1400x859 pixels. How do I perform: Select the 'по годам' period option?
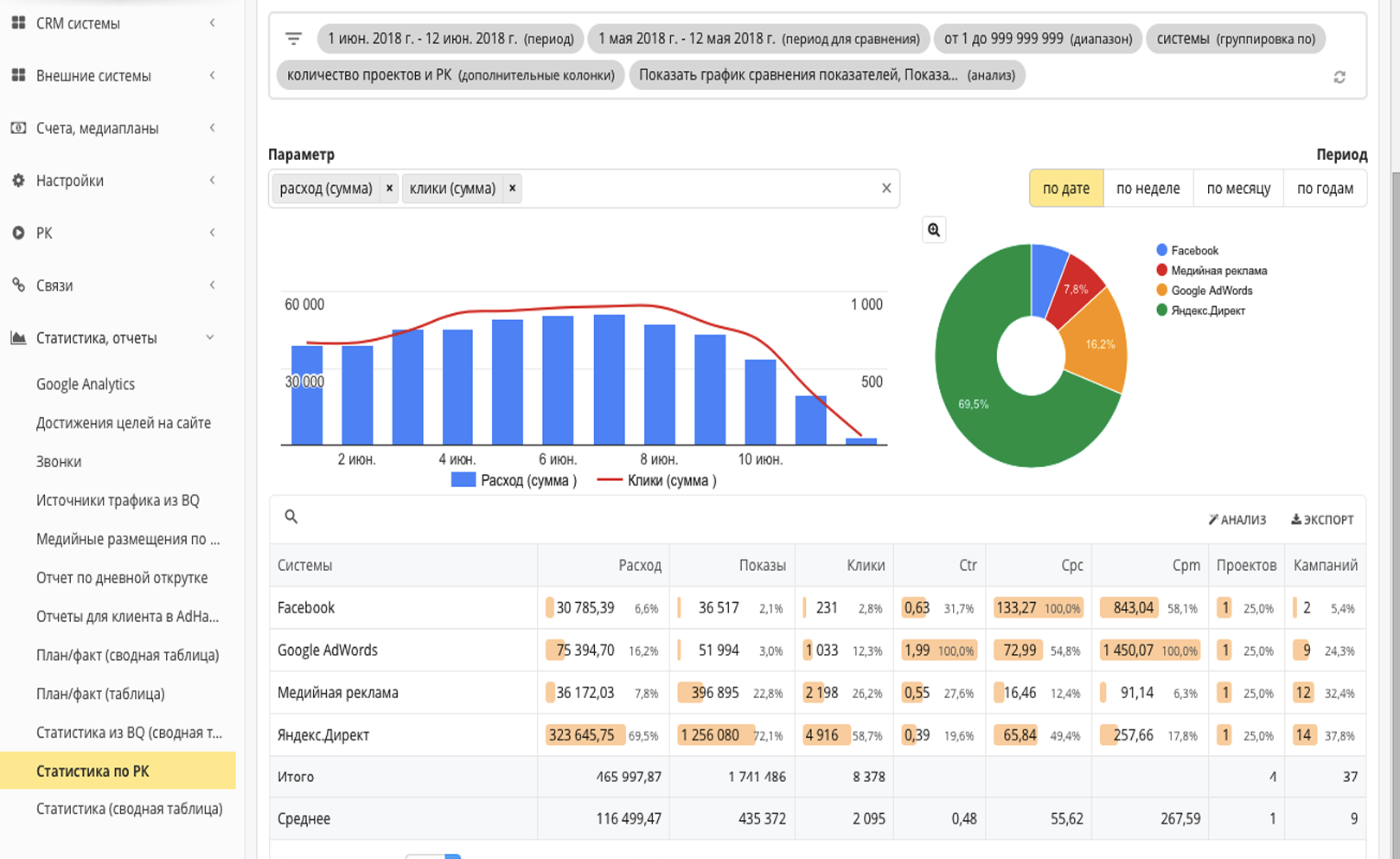(1325, 189)
